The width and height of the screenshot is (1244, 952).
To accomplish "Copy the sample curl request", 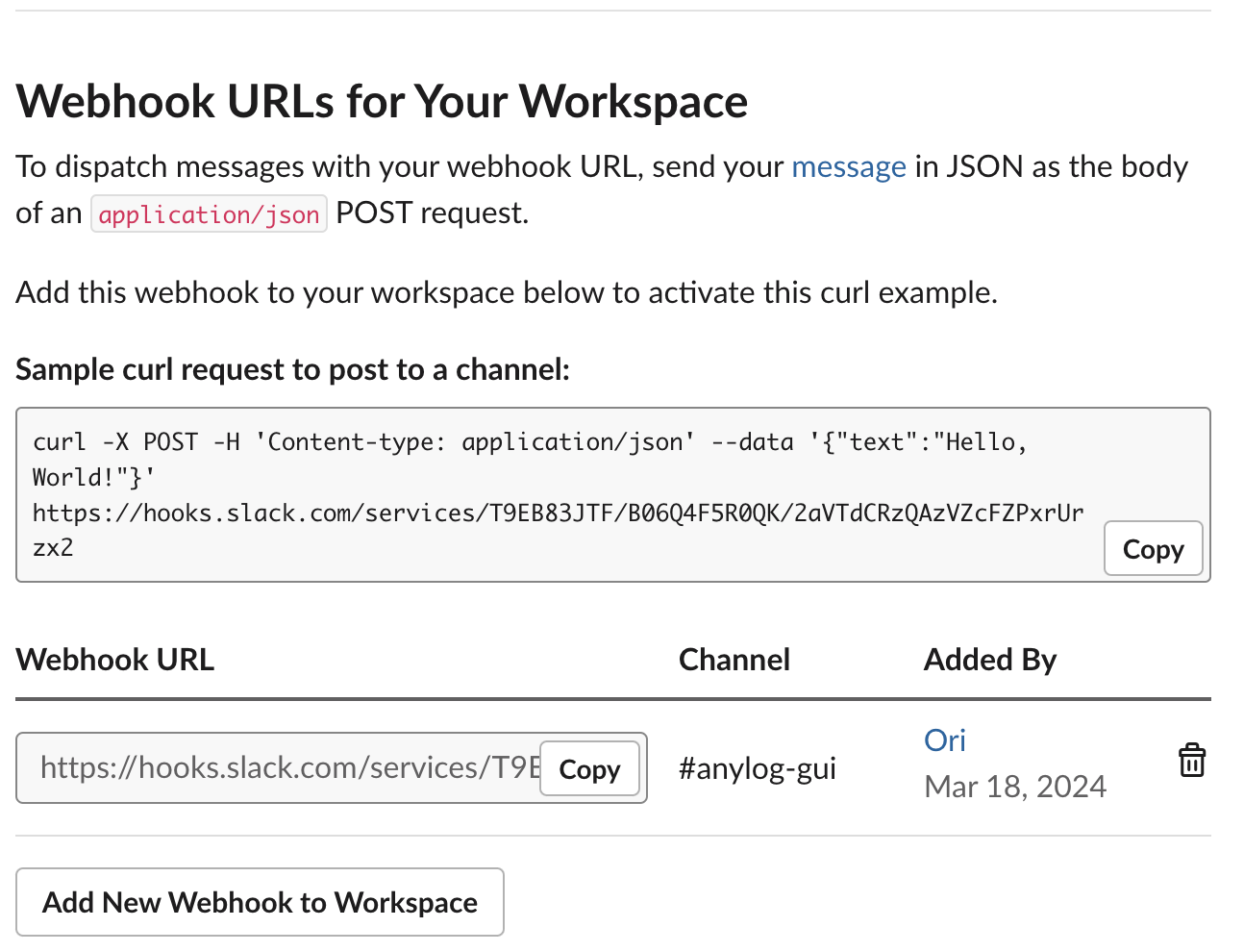I will pos(1153,549).
